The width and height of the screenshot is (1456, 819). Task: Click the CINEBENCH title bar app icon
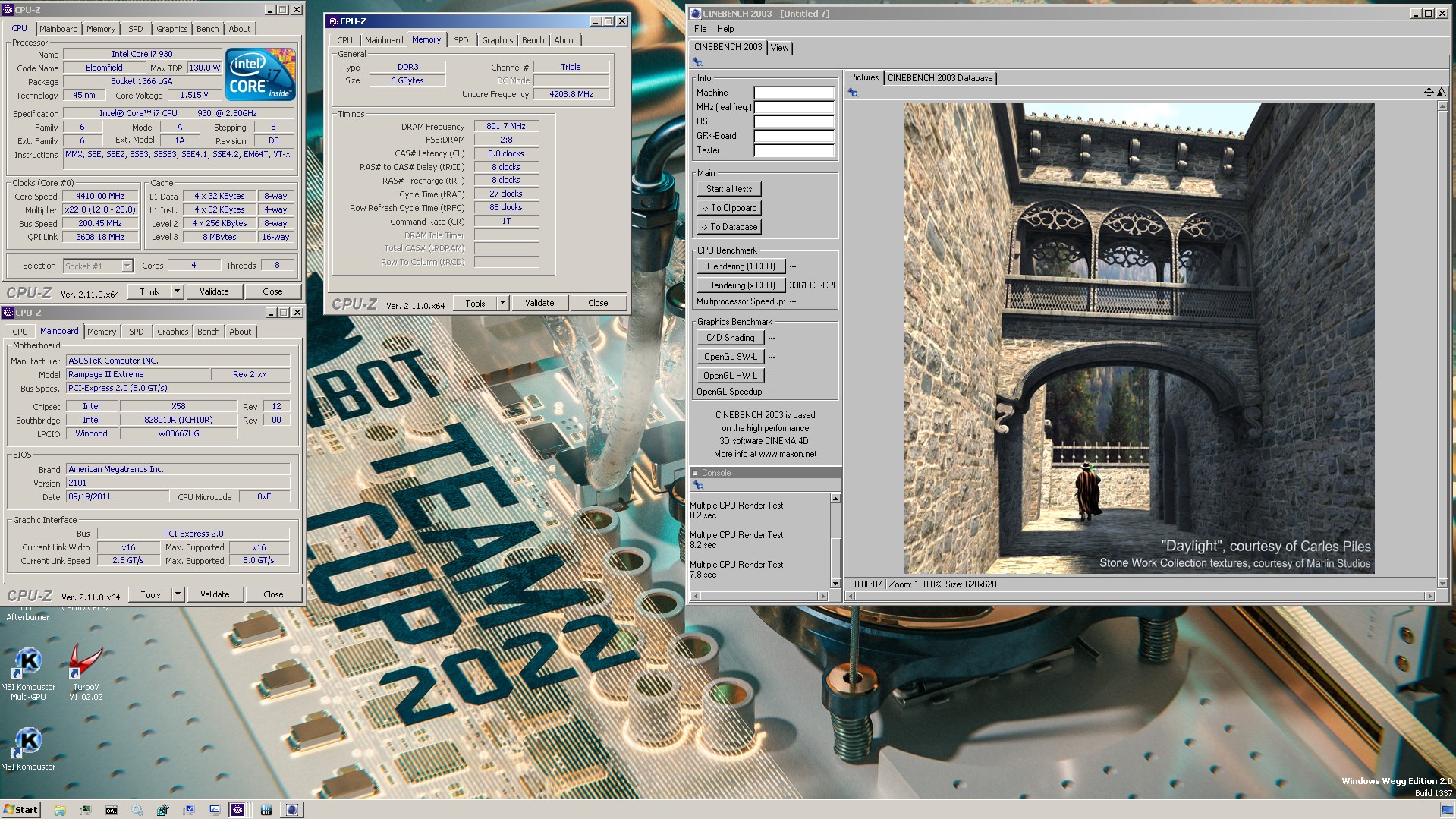pyautogui.click(x=695, y=13)
